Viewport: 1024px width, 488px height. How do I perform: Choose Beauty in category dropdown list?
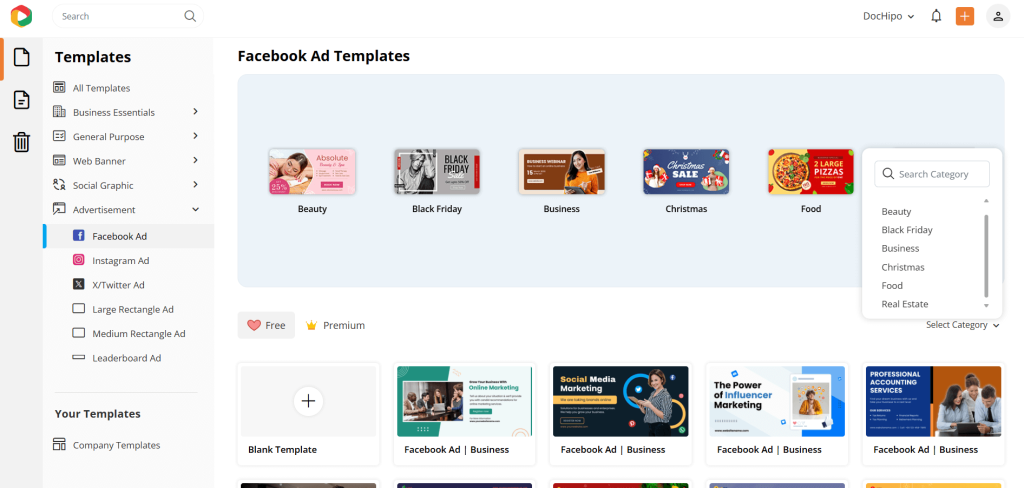(896, 212)
